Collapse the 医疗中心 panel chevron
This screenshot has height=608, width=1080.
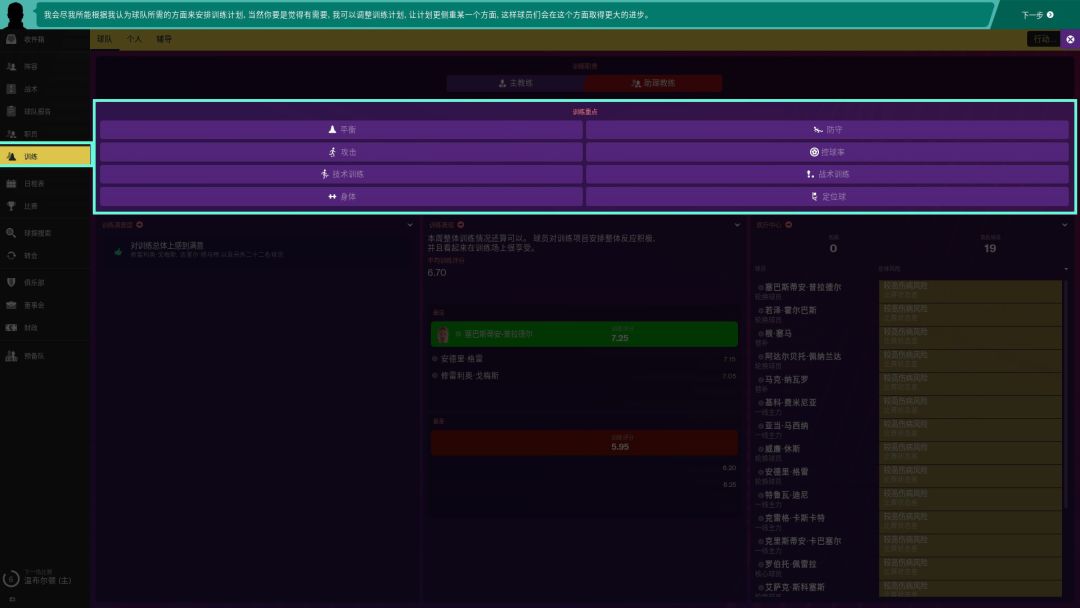[x=1066, y=225]
